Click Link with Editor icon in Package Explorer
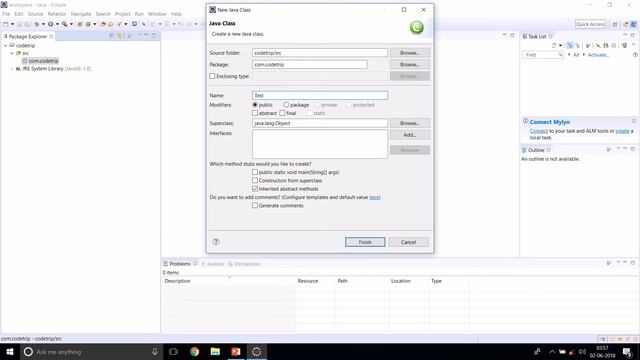The image size is (640, 360). coord(119,36)
